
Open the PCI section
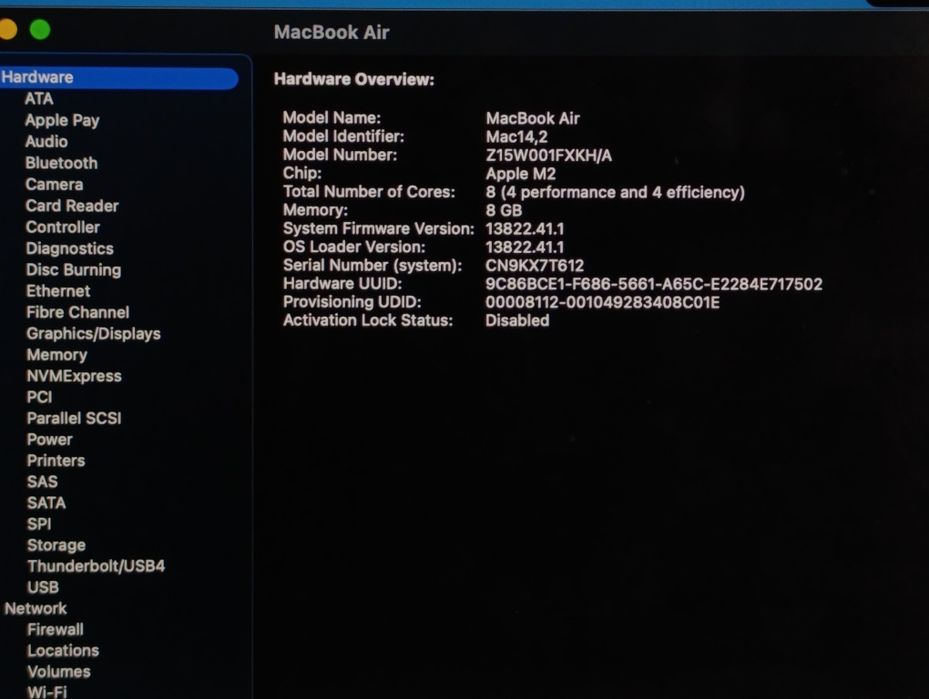pyautogui.click(x=39, y=397)
